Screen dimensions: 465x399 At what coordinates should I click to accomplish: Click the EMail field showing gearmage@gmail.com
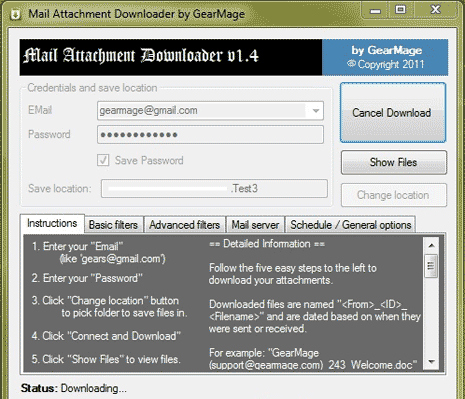[210, 111]
